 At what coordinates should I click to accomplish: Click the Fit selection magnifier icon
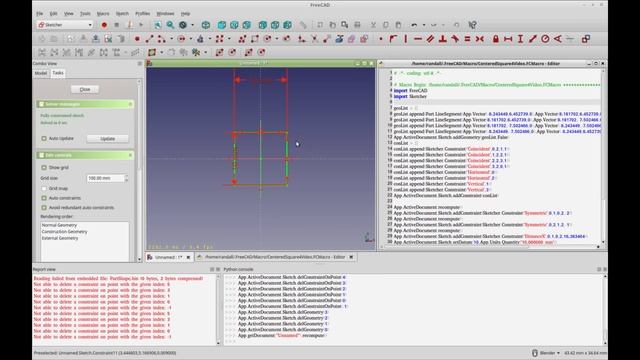click(x=170, y=25)
